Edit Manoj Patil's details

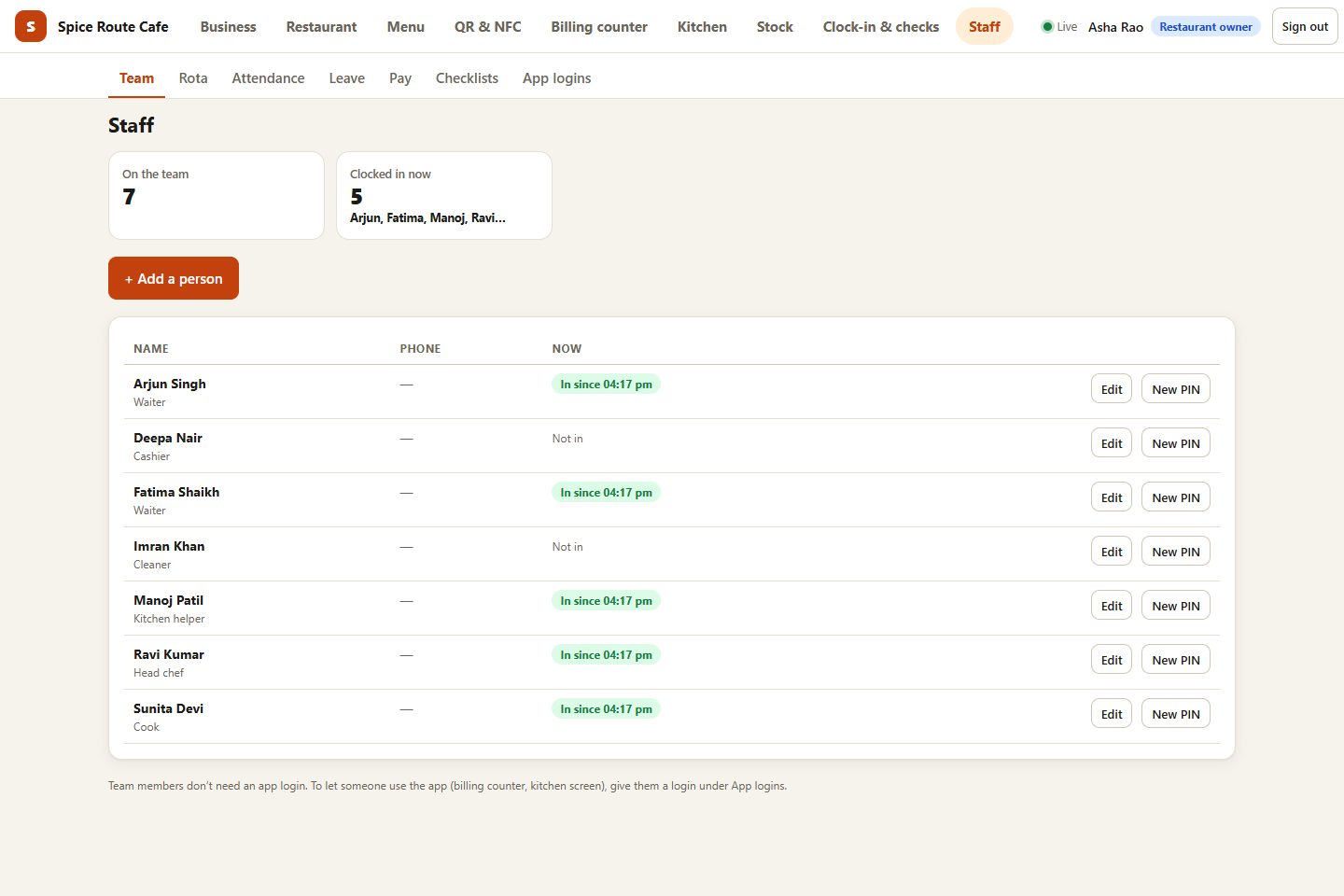coord(1112,606)
